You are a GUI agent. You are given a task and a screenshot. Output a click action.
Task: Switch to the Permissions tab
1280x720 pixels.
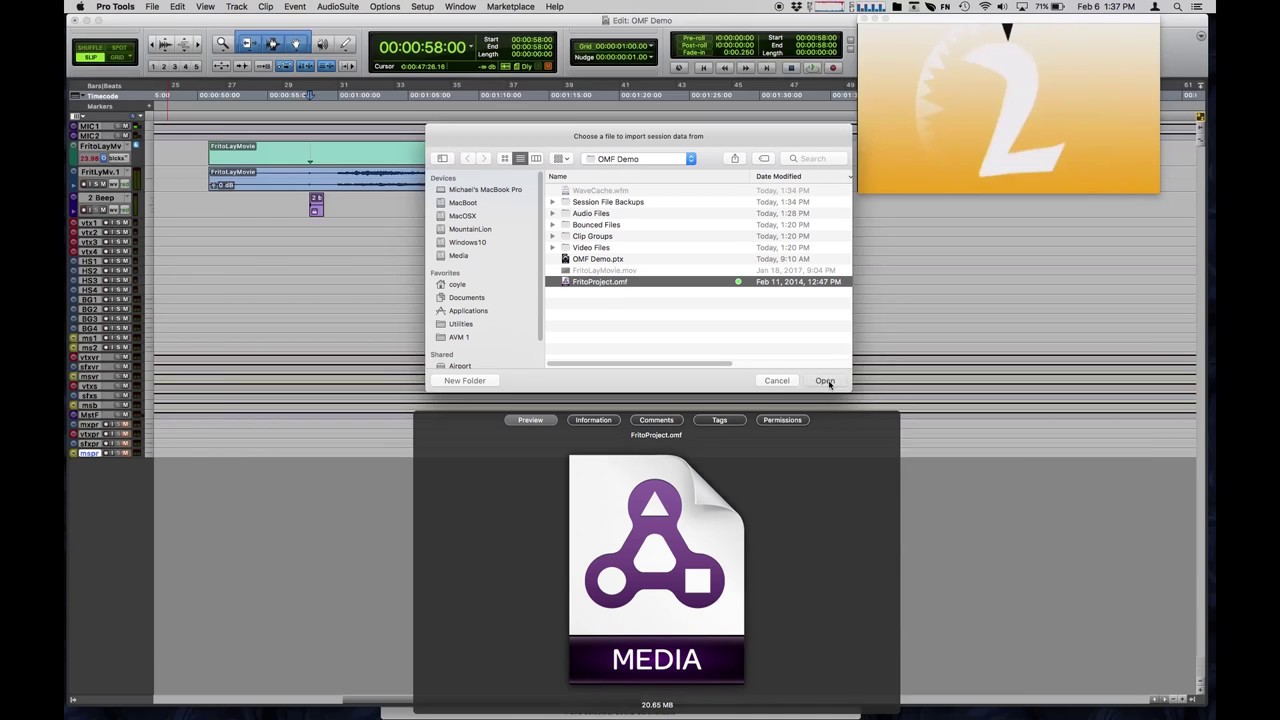coord(782,420)
